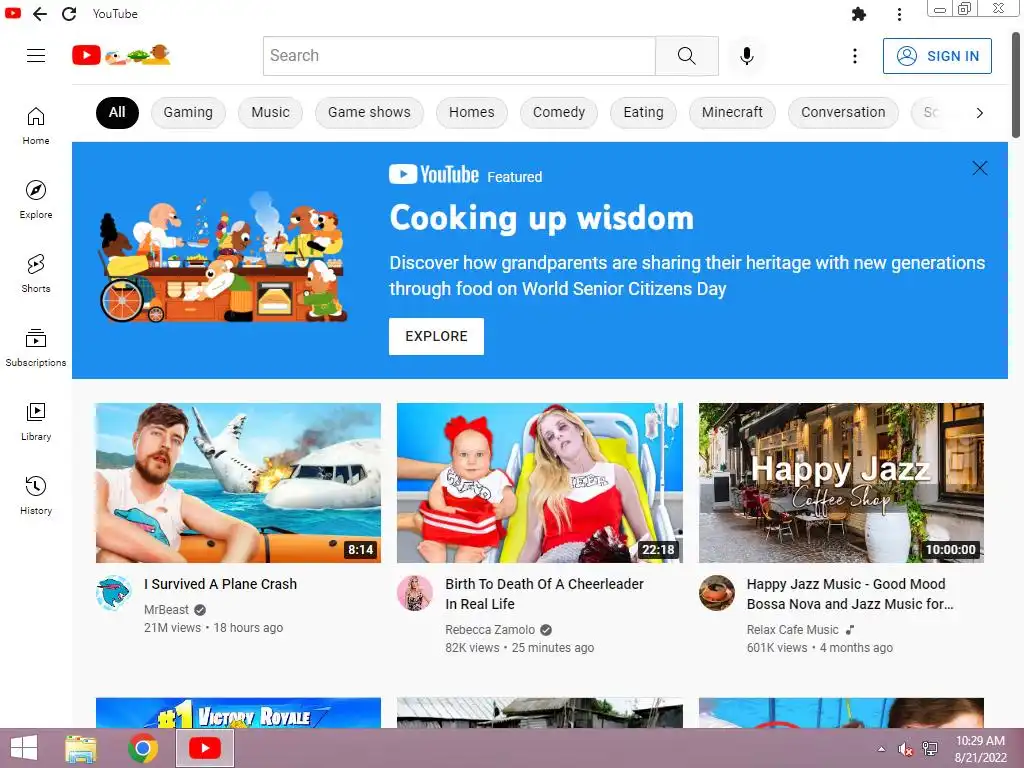Screen dimensions: 1024x768
Task: Click the EXPLORE banner button
Action: [x=436, y=336]
